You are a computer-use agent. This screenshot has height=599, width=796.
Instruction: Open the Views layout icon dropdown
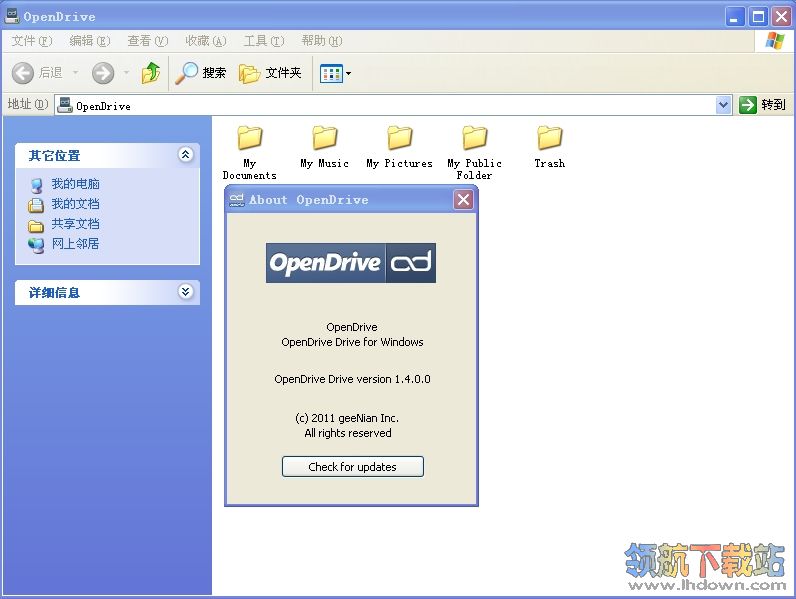(335, 74)
